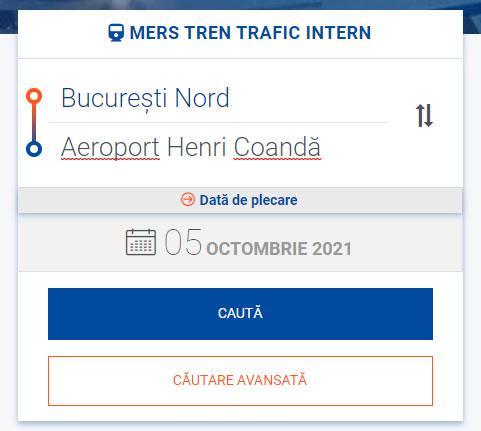Image resolution: width=481 pixels, height=431 pixels.
Task: Click the orange arrow icon beside Dată de plecare
Action: point(188,200)
